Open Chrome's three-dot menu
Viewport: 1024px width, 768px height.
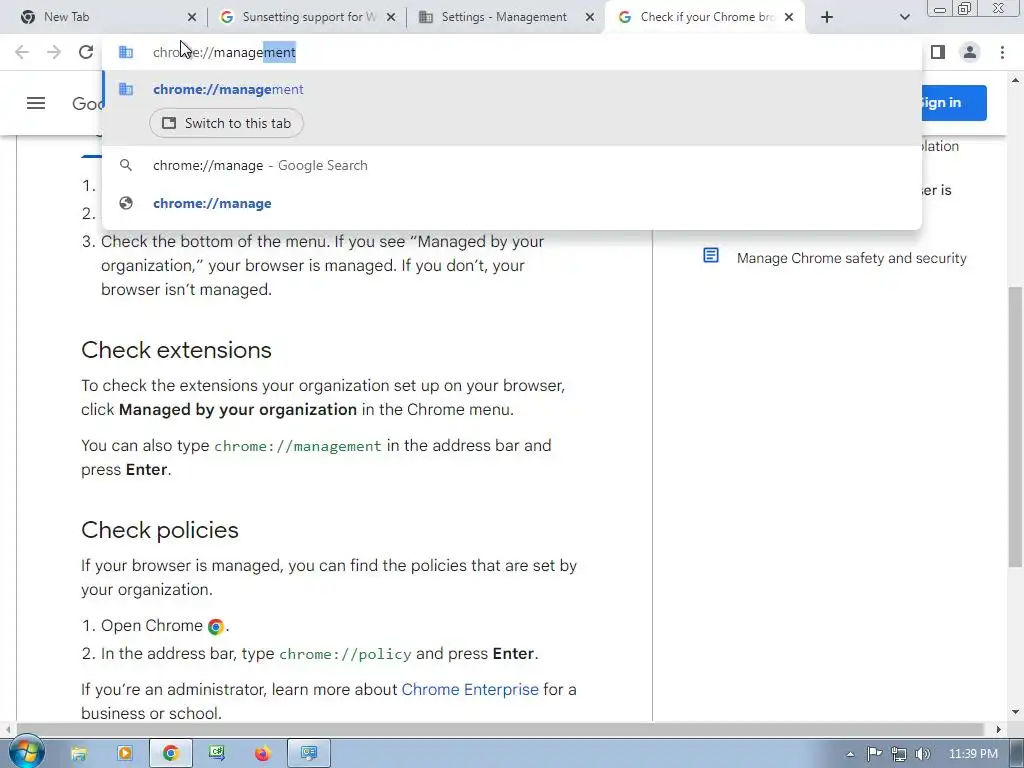click(1002, 52)
